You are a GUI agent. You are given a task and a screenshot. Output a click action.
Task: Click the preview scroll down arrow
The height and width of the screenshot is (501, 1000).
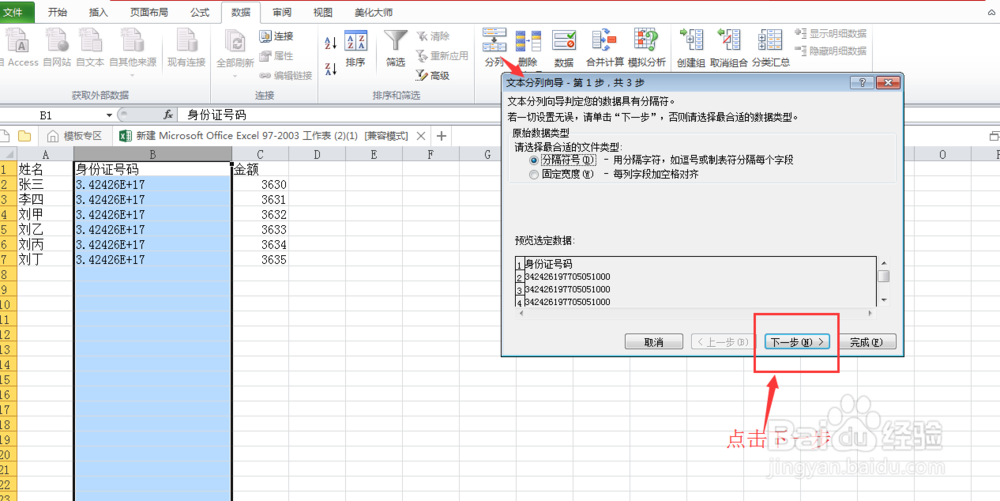(x=883, y=299)
